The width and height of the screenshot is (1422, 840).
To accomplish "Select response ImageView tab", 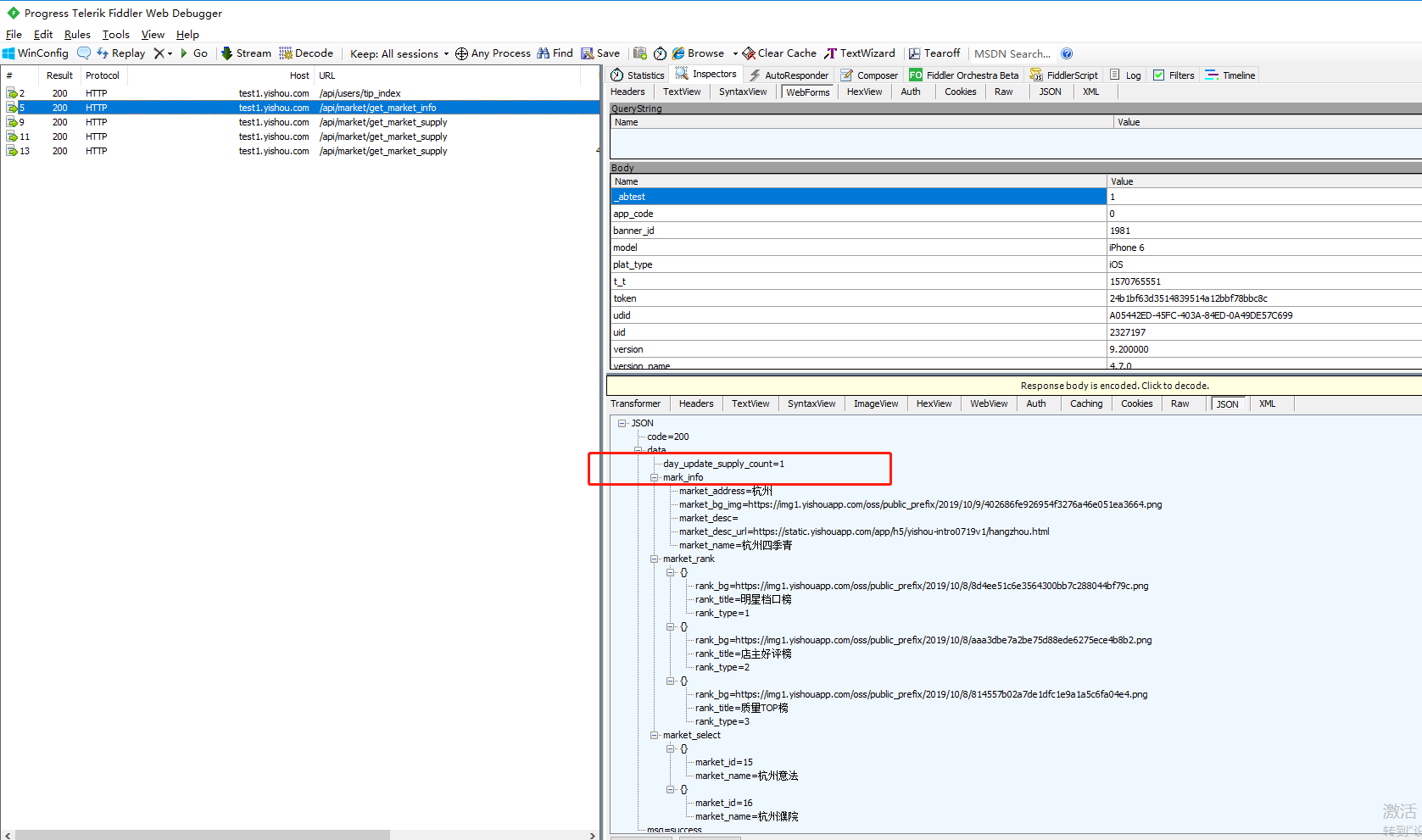I will tap(876, 403).
